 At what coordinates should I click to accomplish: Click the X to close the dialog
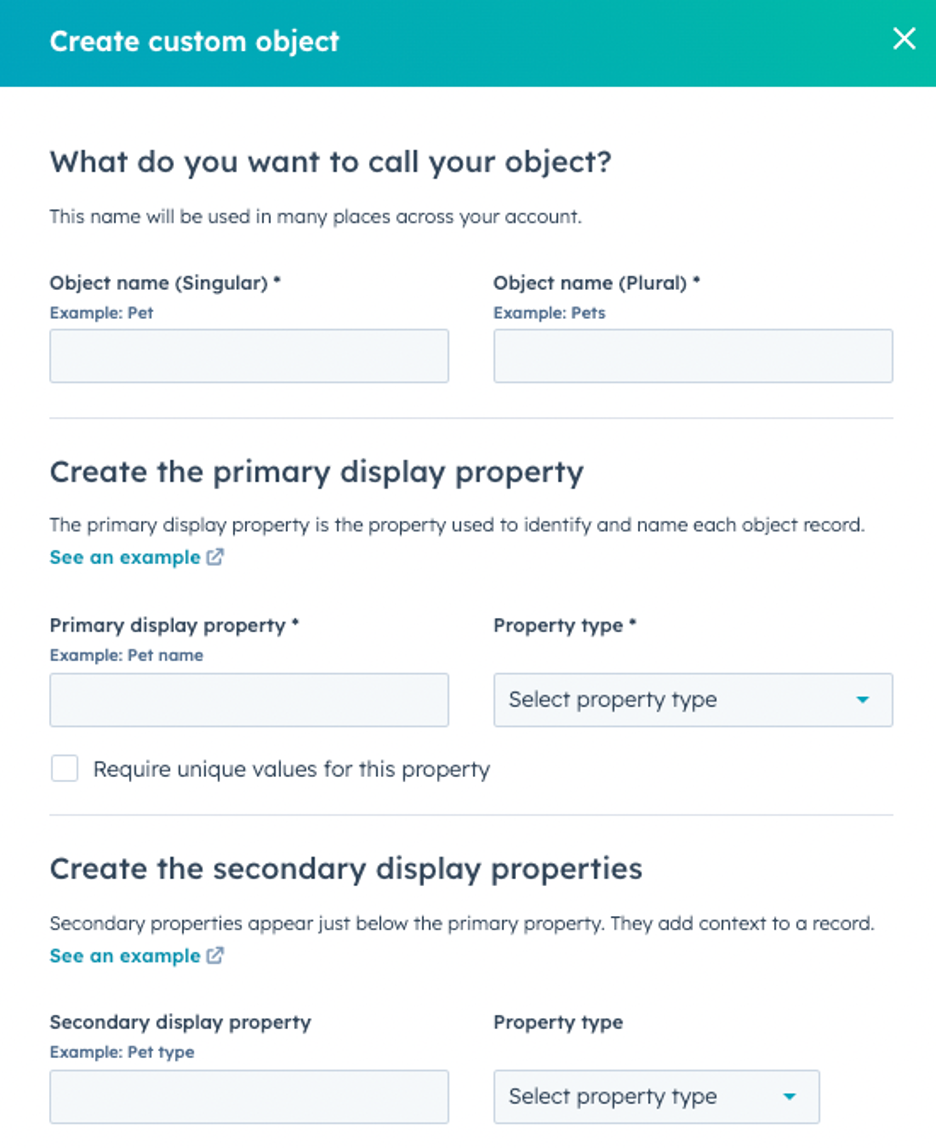coord(904,39)
